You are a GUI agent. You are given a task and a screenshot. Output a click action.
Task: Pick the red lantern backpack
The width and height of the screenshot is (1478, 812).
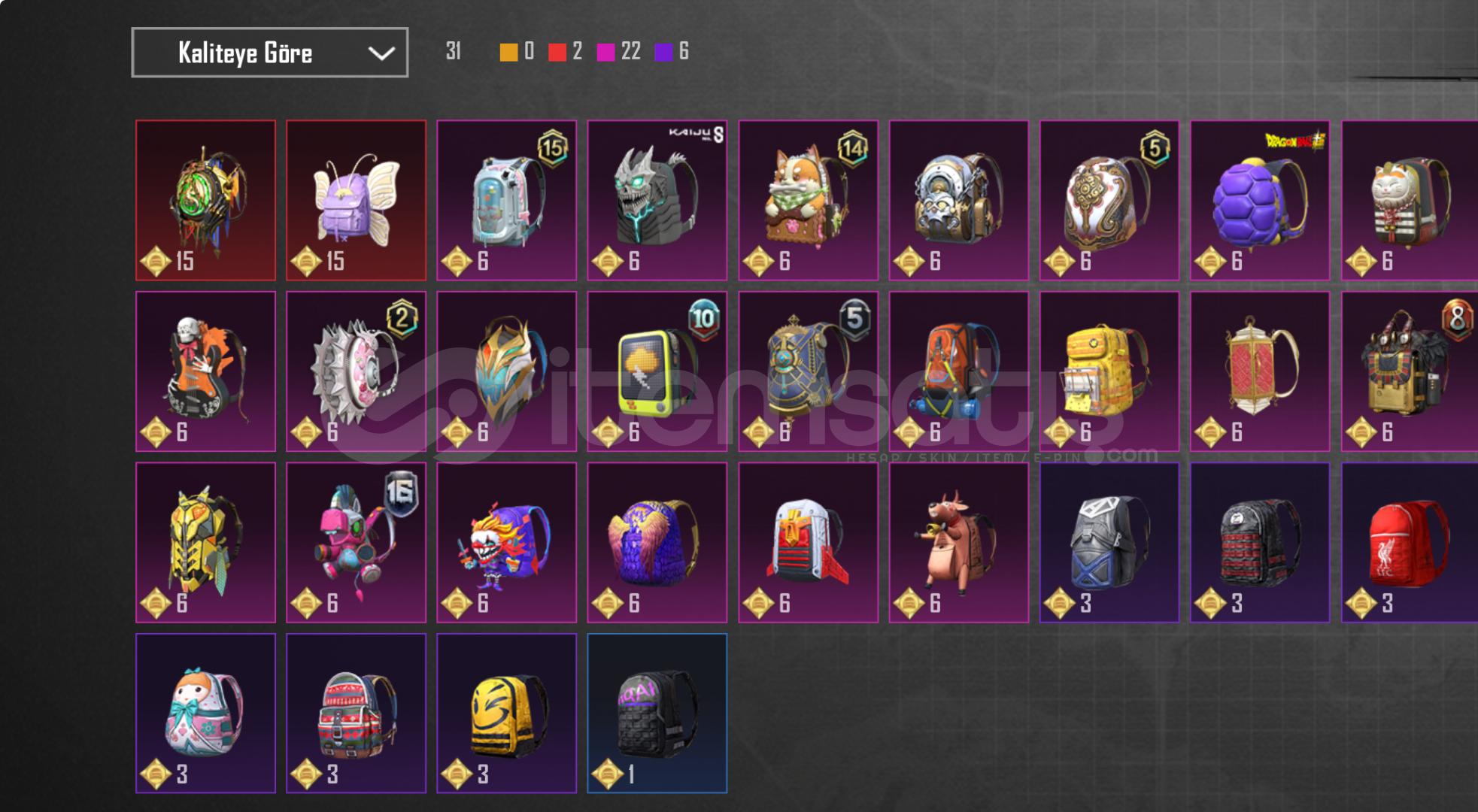point(1260,371)
